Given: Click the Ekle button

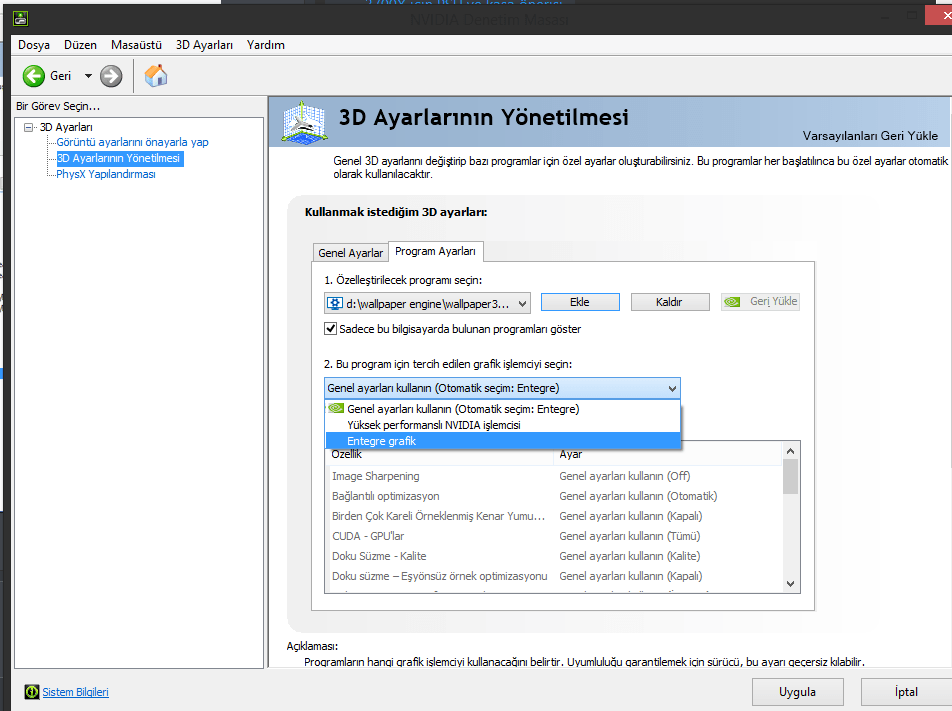Looking at the screenshot, I should pos(580,302).
